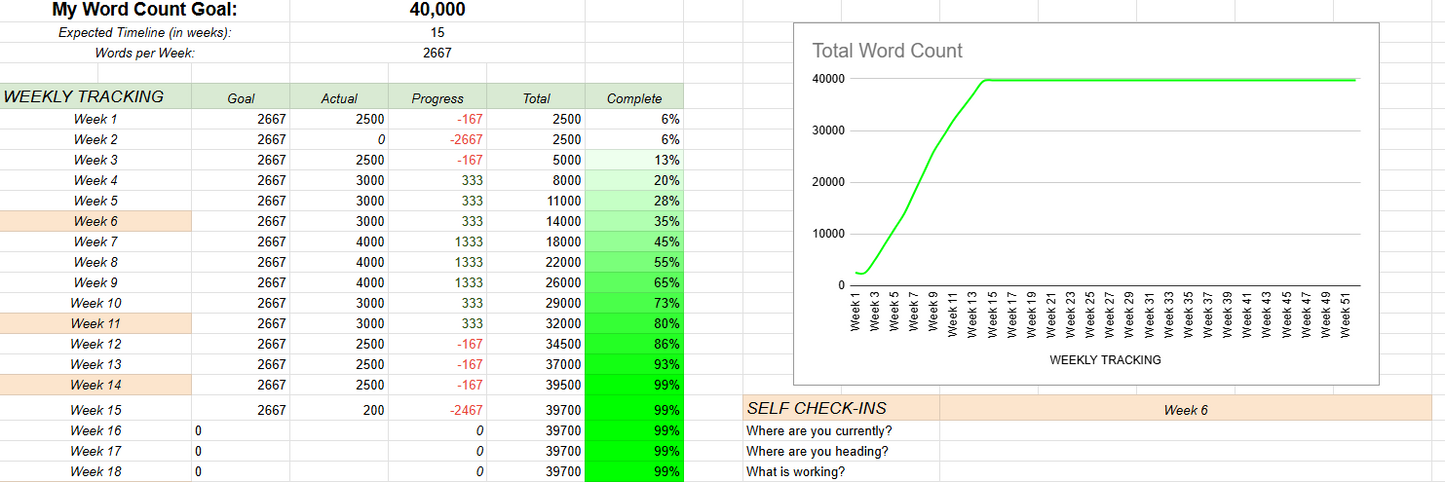The image size is (1445, 482).
Task: Select the Week 18 row label
Action: click(96, 472)
